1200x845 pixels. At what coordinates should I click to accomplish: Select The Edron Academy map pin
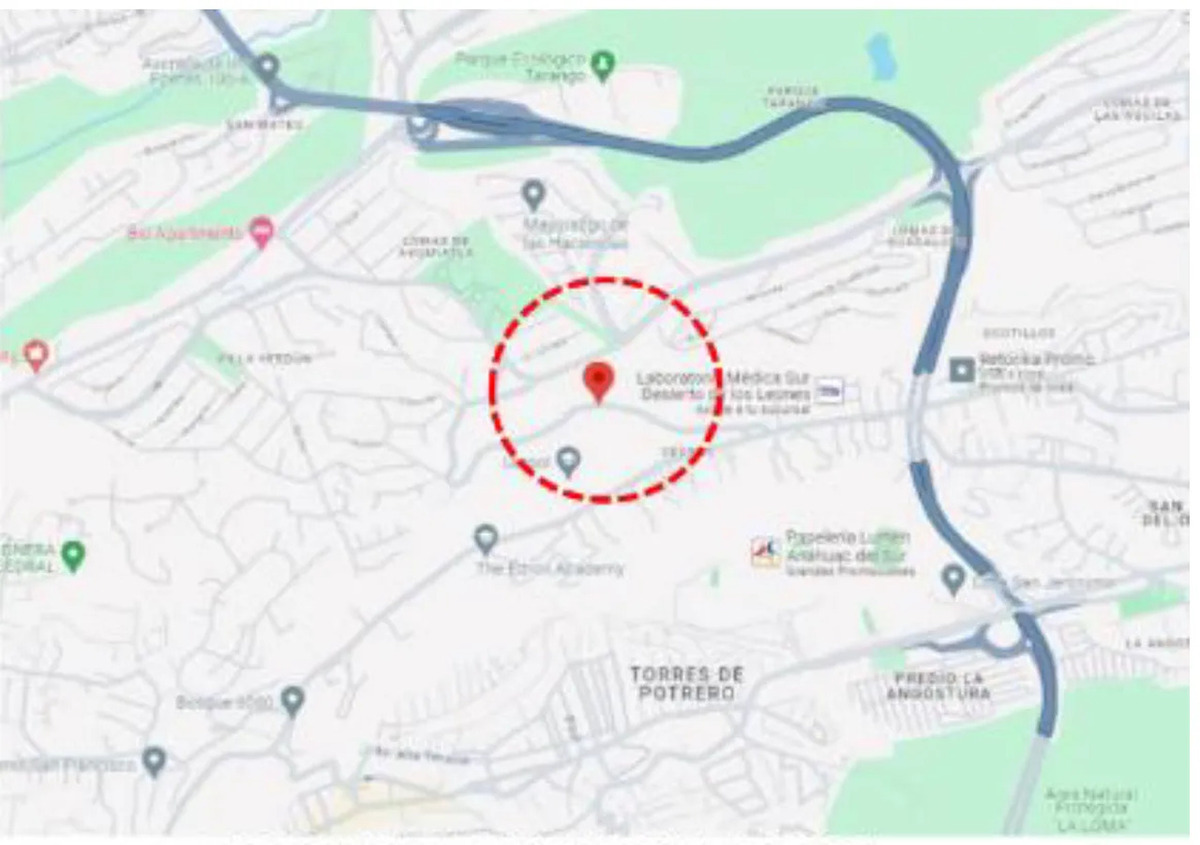pos(486,540)
